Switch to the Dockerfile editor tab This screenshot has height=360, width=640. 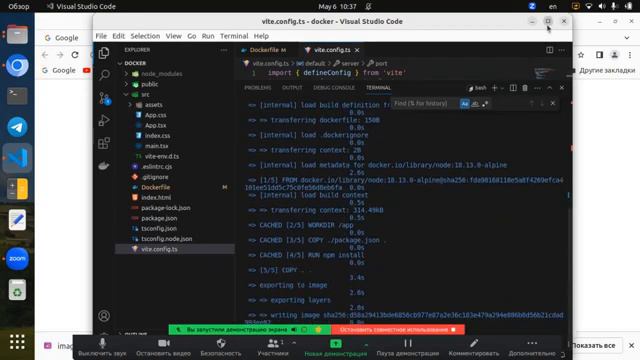coord(264,50)
